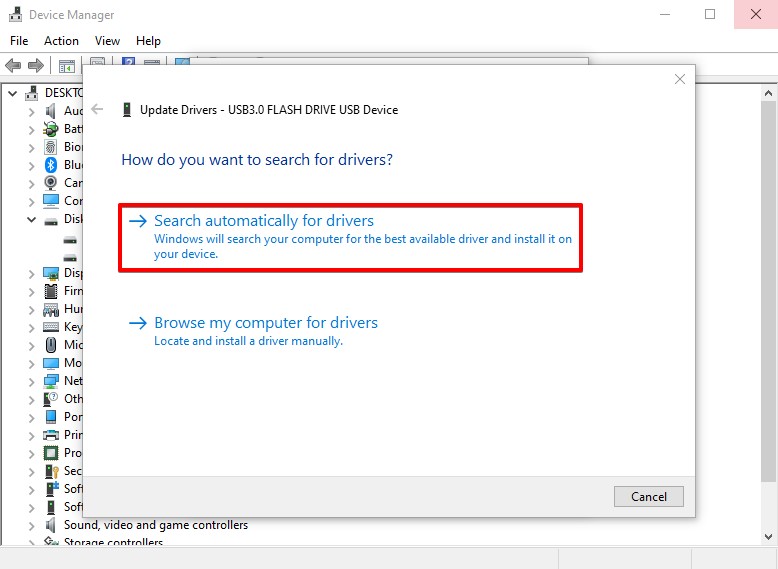Click the show/hide console tree toolbar icon
This screenshot has width=778, height=569.
[66, 66]
